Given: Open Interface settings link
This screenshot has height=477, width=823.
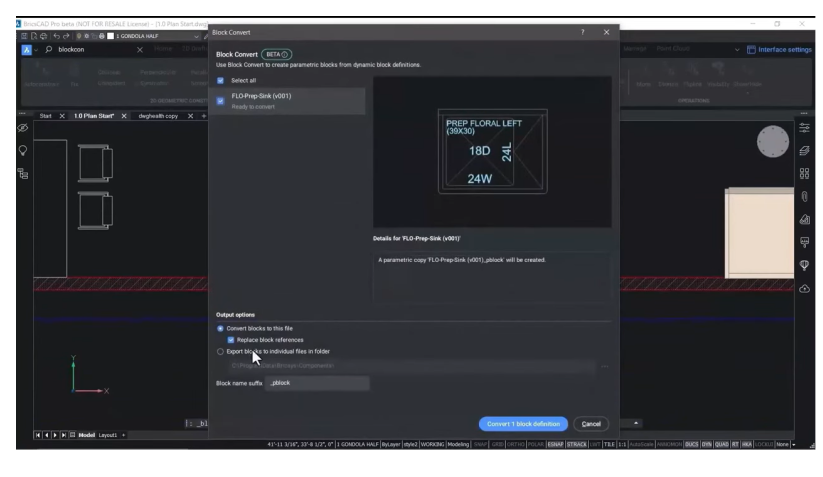Looking at the screenshot, I should click(779, 49).
